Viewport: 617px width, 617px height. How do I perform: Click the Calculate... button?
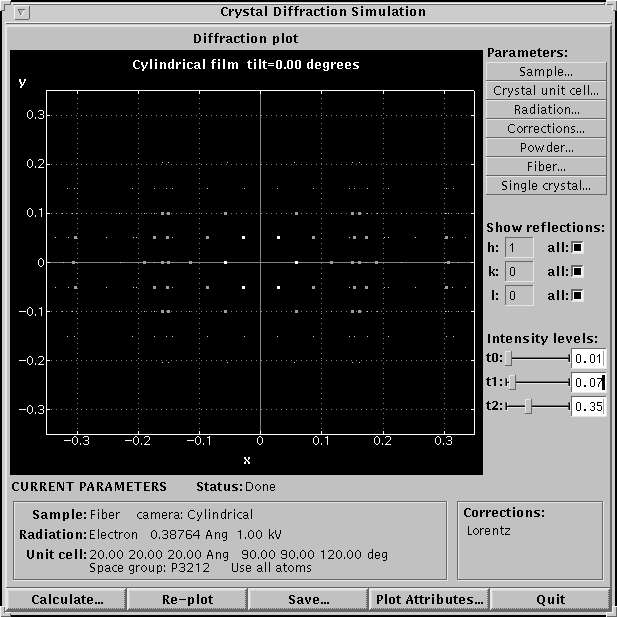tap(67, 599)
